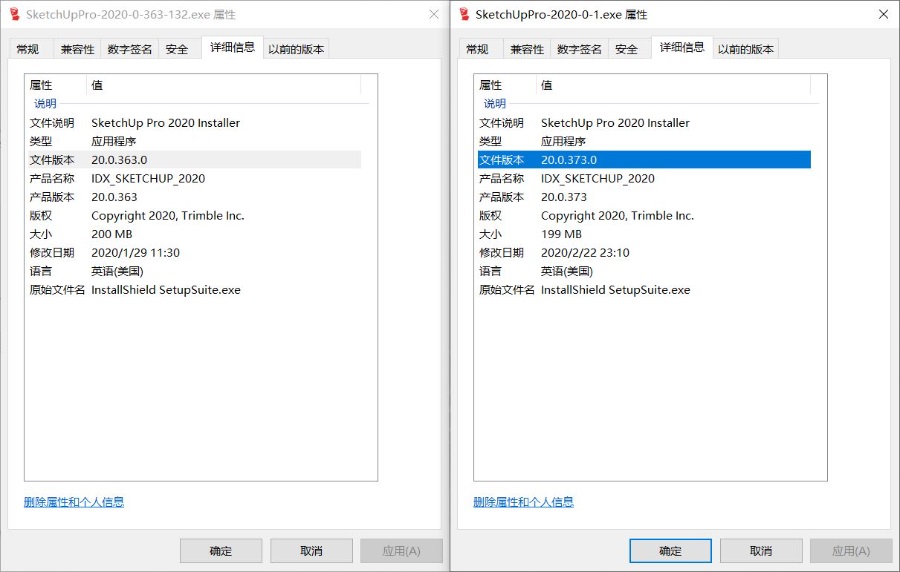Select modified date 2020/2/22 23:10
Viewport: 900px width, 572px height.
coord(585,252)
